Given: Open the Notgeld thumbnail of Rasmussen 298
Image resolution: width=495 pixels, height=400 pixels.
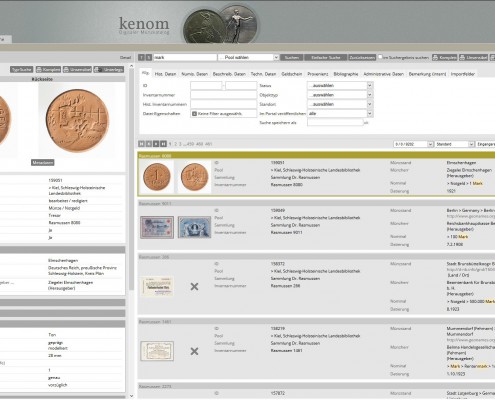Looking at the screenshot, I should [x=157, y=286].
